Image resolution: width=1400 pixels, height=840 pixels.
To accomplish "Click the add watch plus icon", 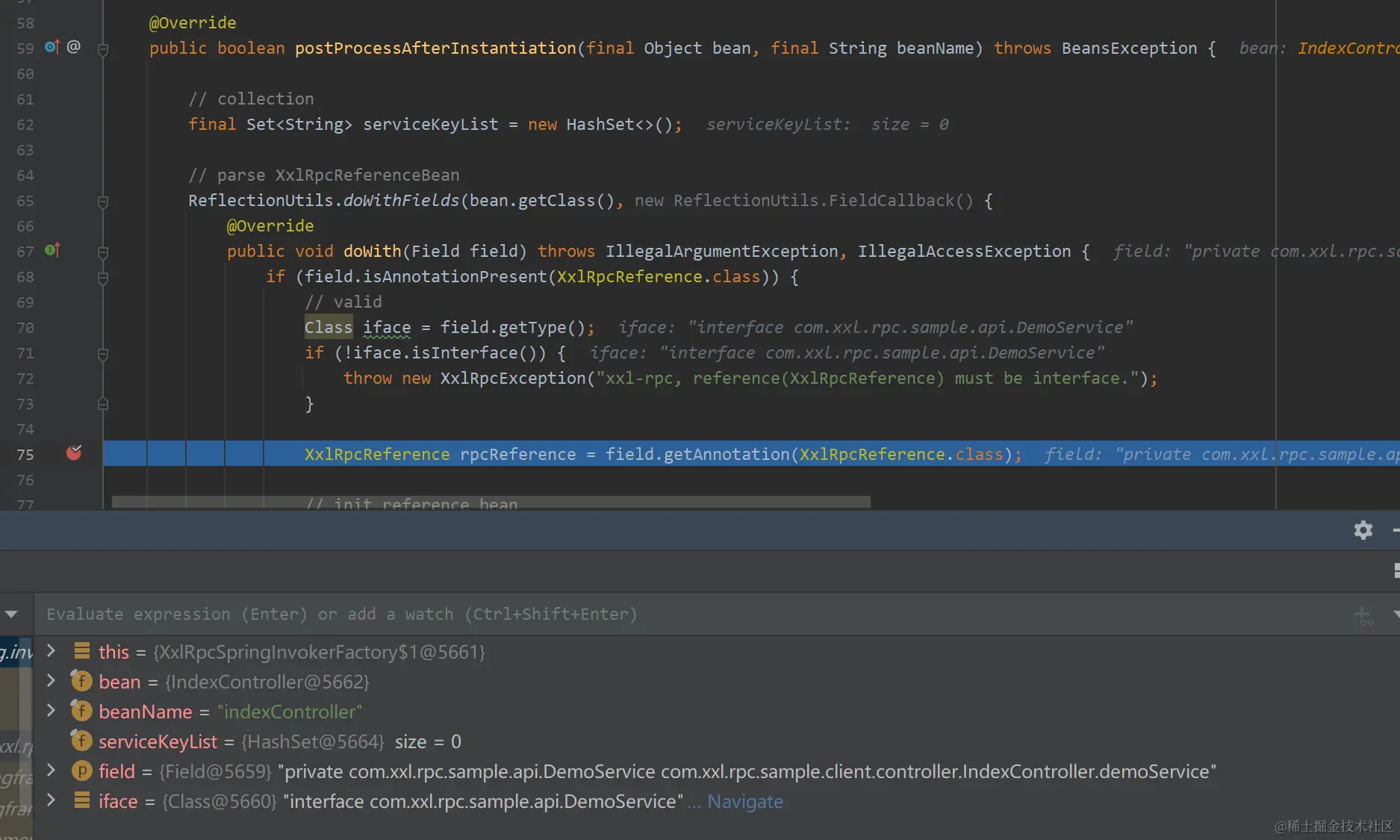I will point(1363,615).
